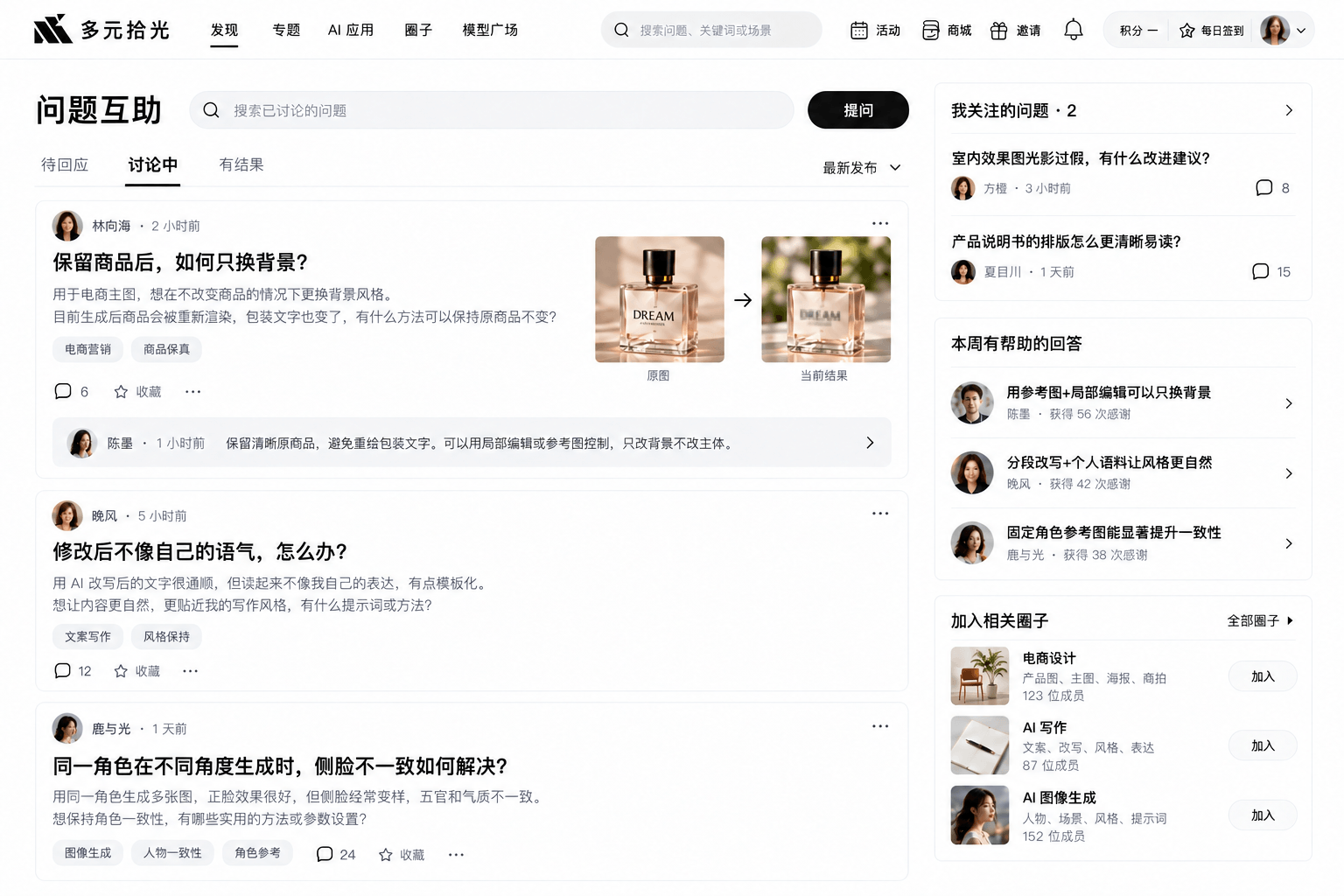Click 林向海's avatar
This screenshot has height=896, width=1344.
tap(67, 226)
